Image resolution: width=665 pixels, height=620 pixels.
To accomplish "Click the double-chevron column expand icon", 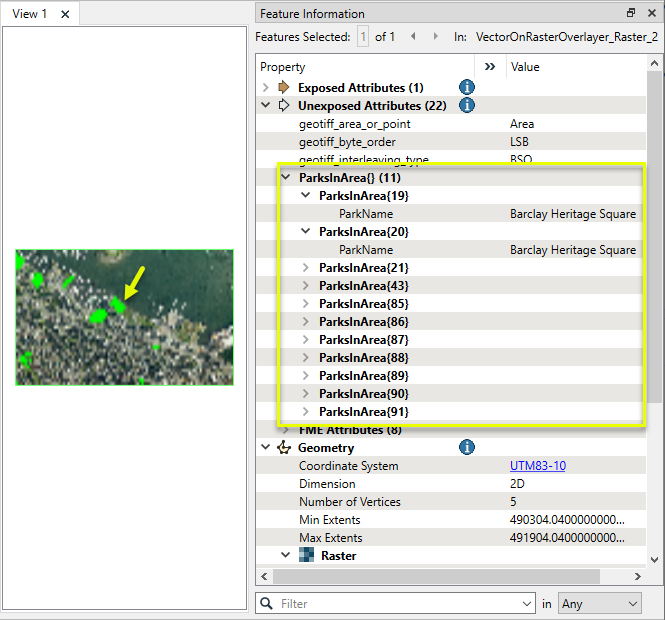I will [x=489, y=67].
